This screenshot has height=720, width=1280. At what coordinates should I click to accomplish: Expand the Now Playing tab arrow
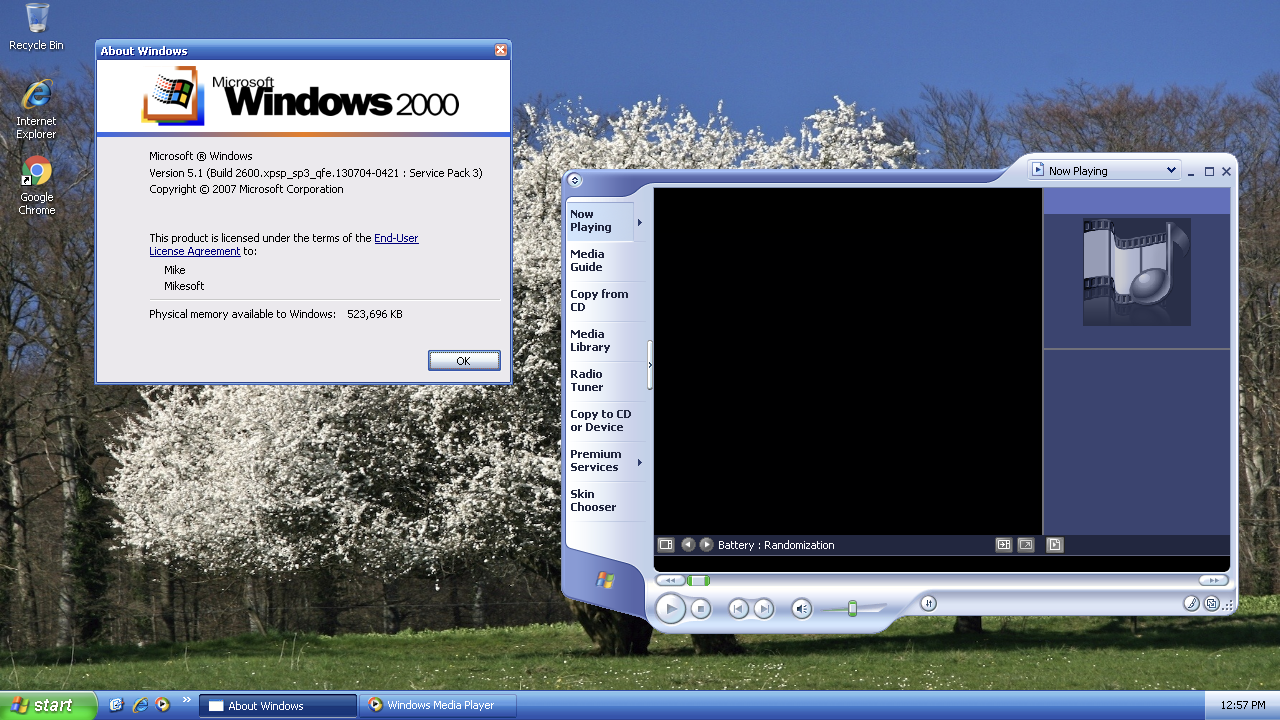[640, 222]
